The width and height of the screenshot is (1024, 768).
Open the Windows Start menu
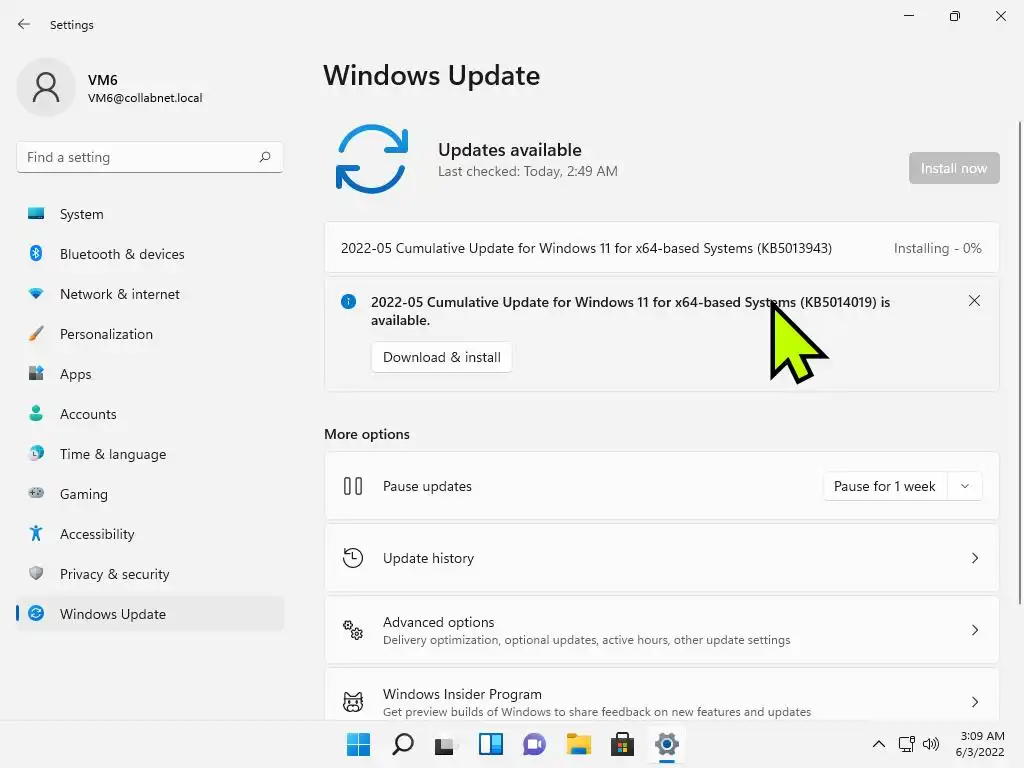point(358,744)
